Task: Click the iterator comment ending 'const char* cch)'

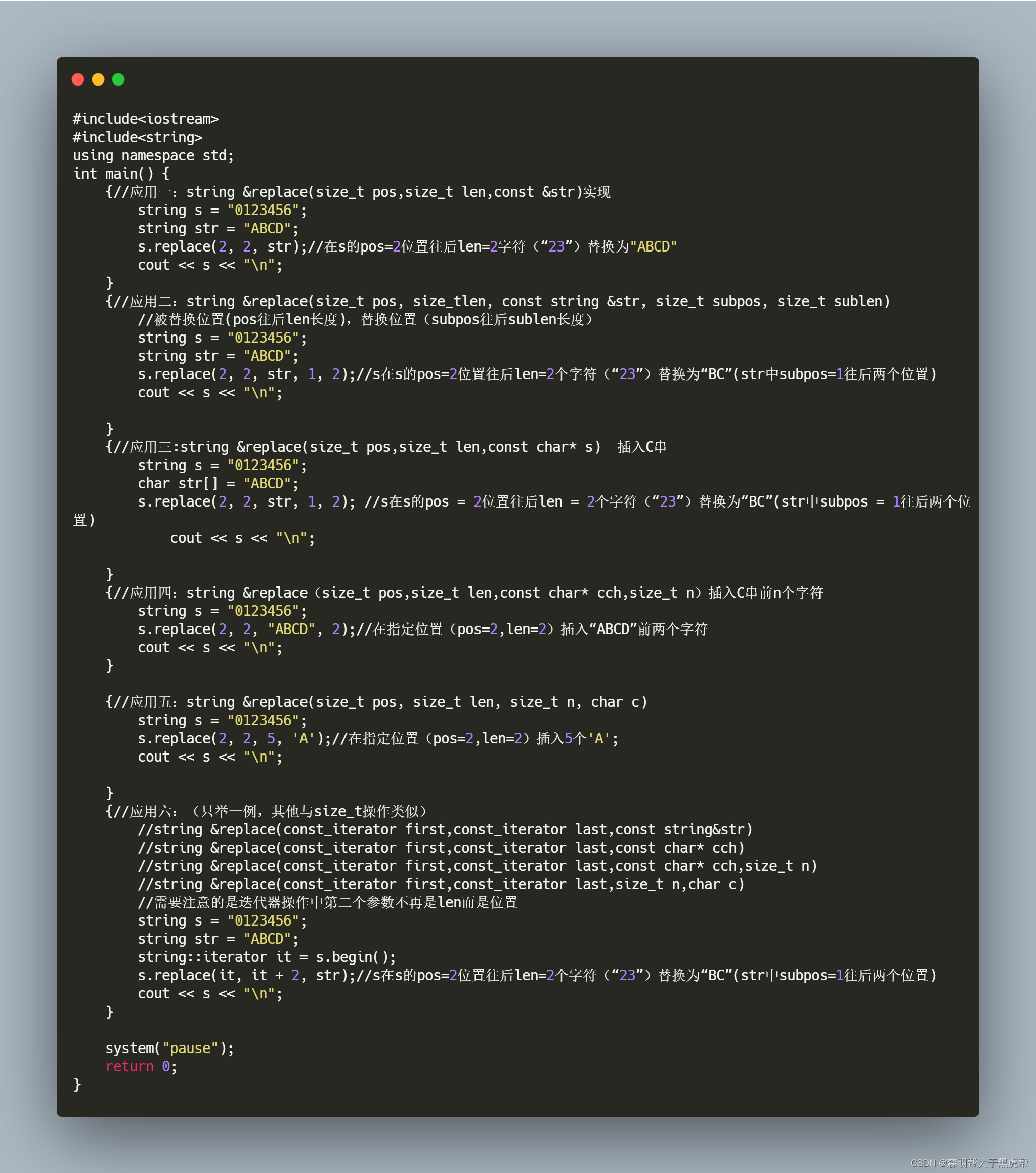Action: click(441, 848)
